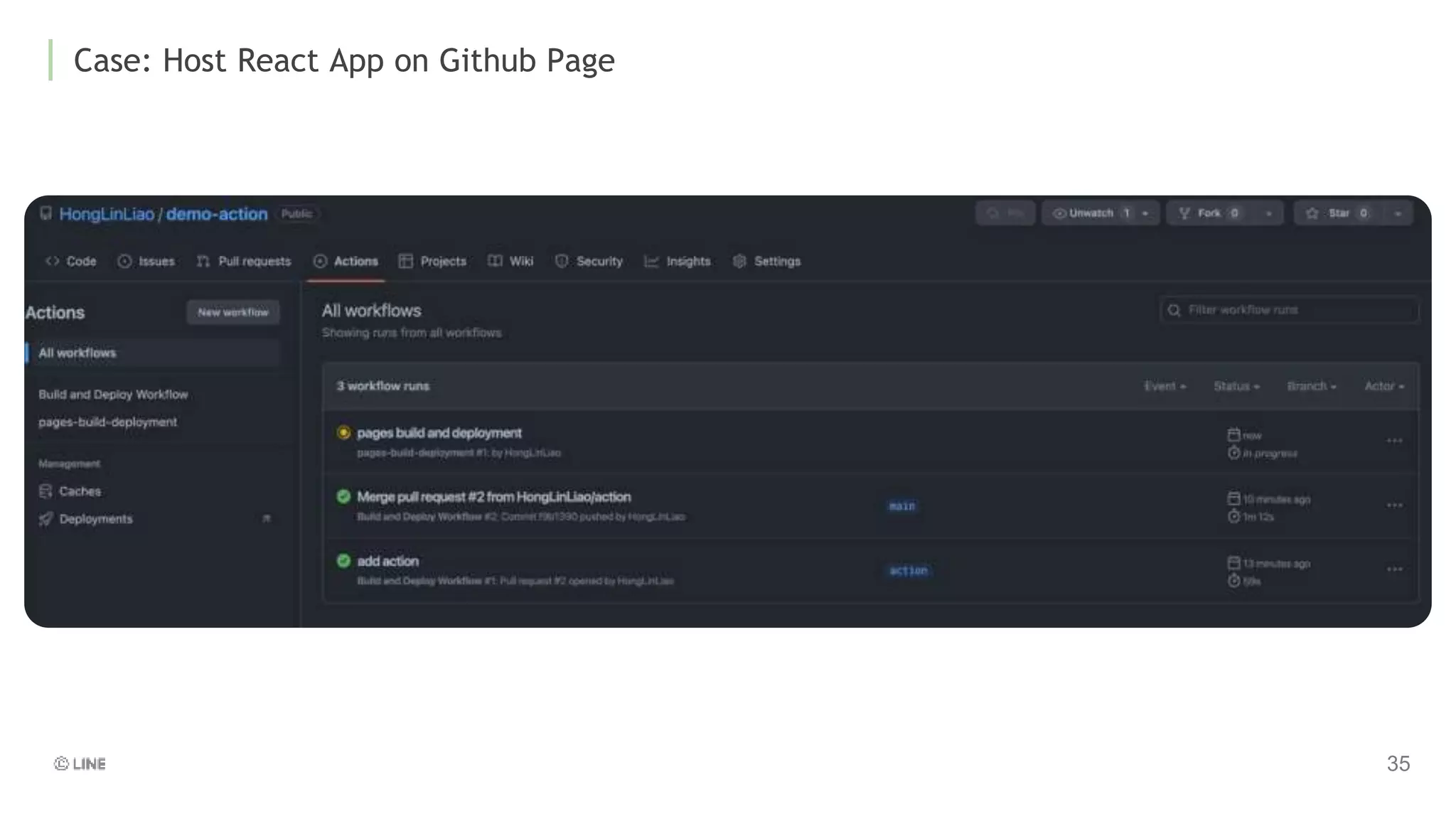
Task: Click the New workflow button
Action: tap(233, 312)
